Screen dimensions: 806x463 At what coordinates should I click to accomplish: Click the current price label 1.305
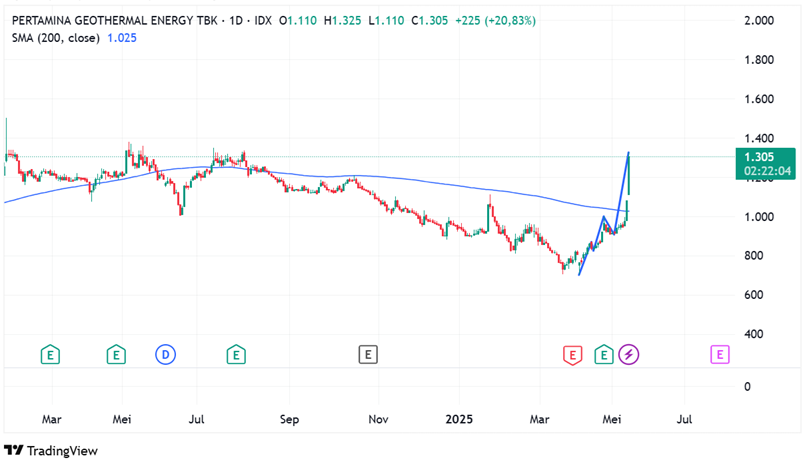pyautogui.click(x=765, y=163)
